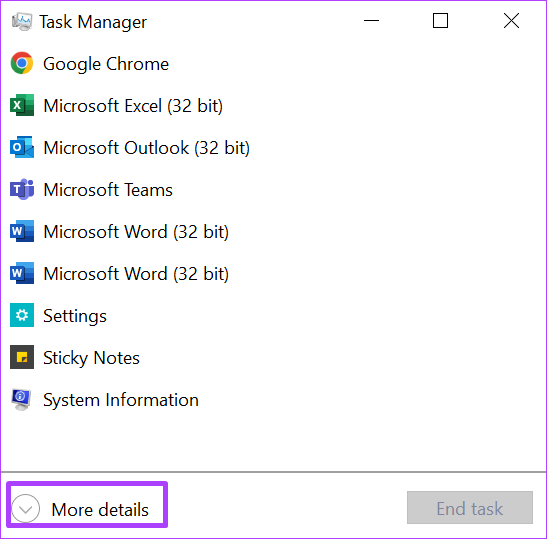Screen dimensions: 547x539
Task: Click the first Microsoft Word icon in list
Action: pos(22,231)
